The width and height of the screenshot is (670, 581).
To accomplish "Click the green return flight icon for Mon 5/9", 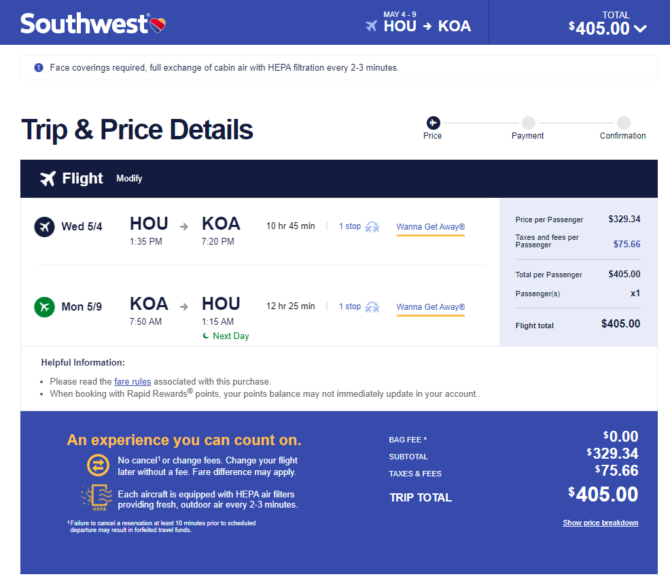I will point(44,307).
